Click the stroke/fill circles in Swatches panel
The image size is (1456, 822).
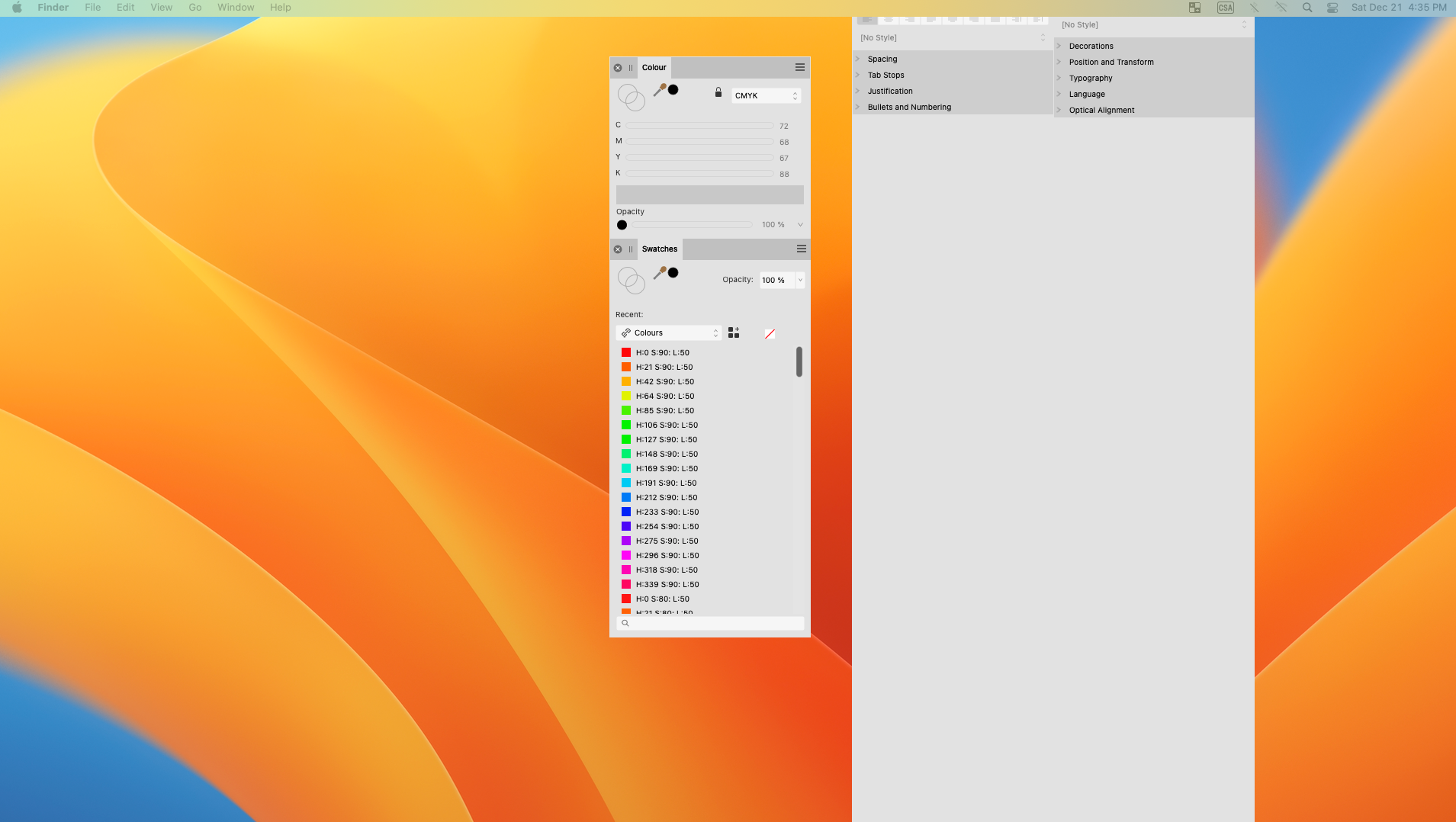tap(632, 281)
